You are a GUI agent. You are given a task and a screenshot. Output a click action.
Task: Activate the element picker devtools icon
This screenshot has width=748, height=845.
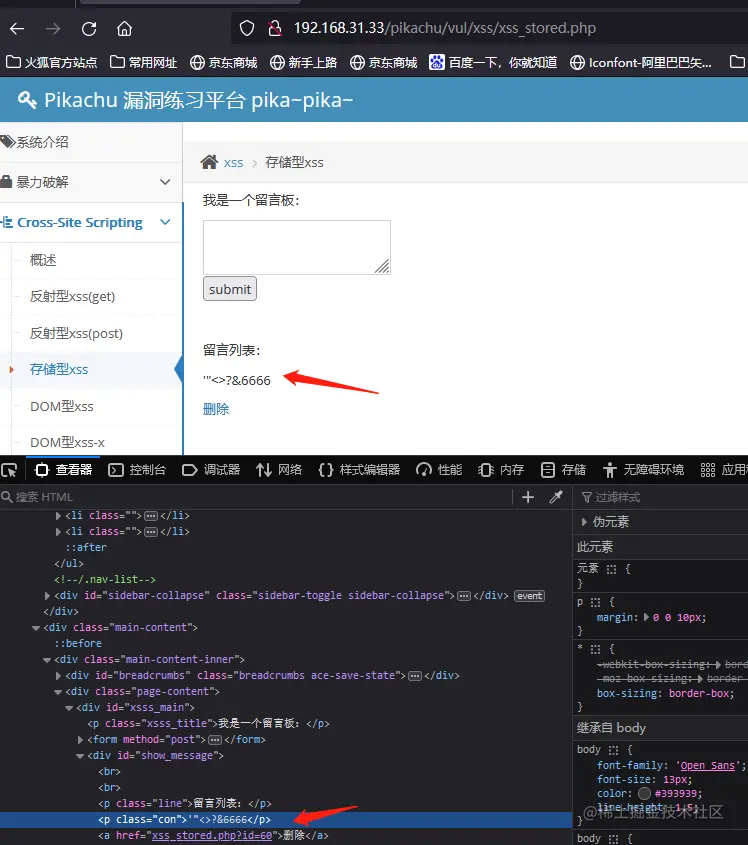(9, 470)
